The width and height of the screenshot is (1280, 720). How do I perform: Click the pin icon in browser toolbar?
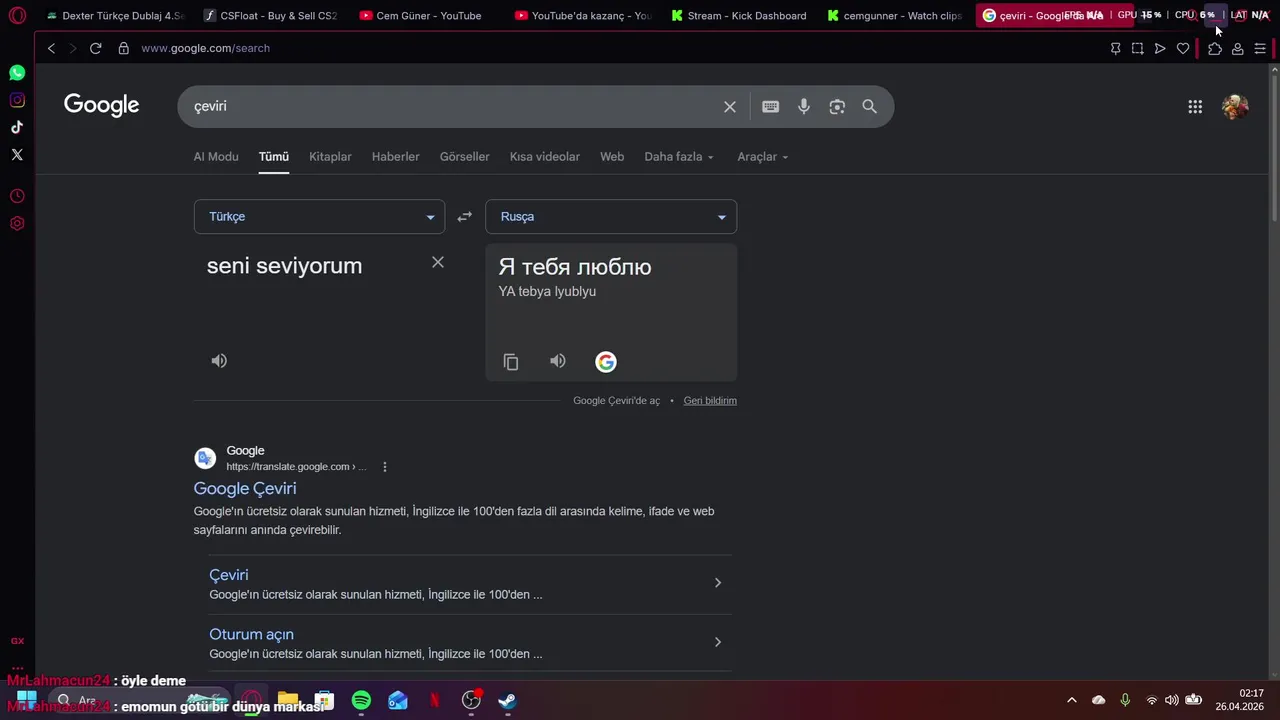click(1116, 48)
